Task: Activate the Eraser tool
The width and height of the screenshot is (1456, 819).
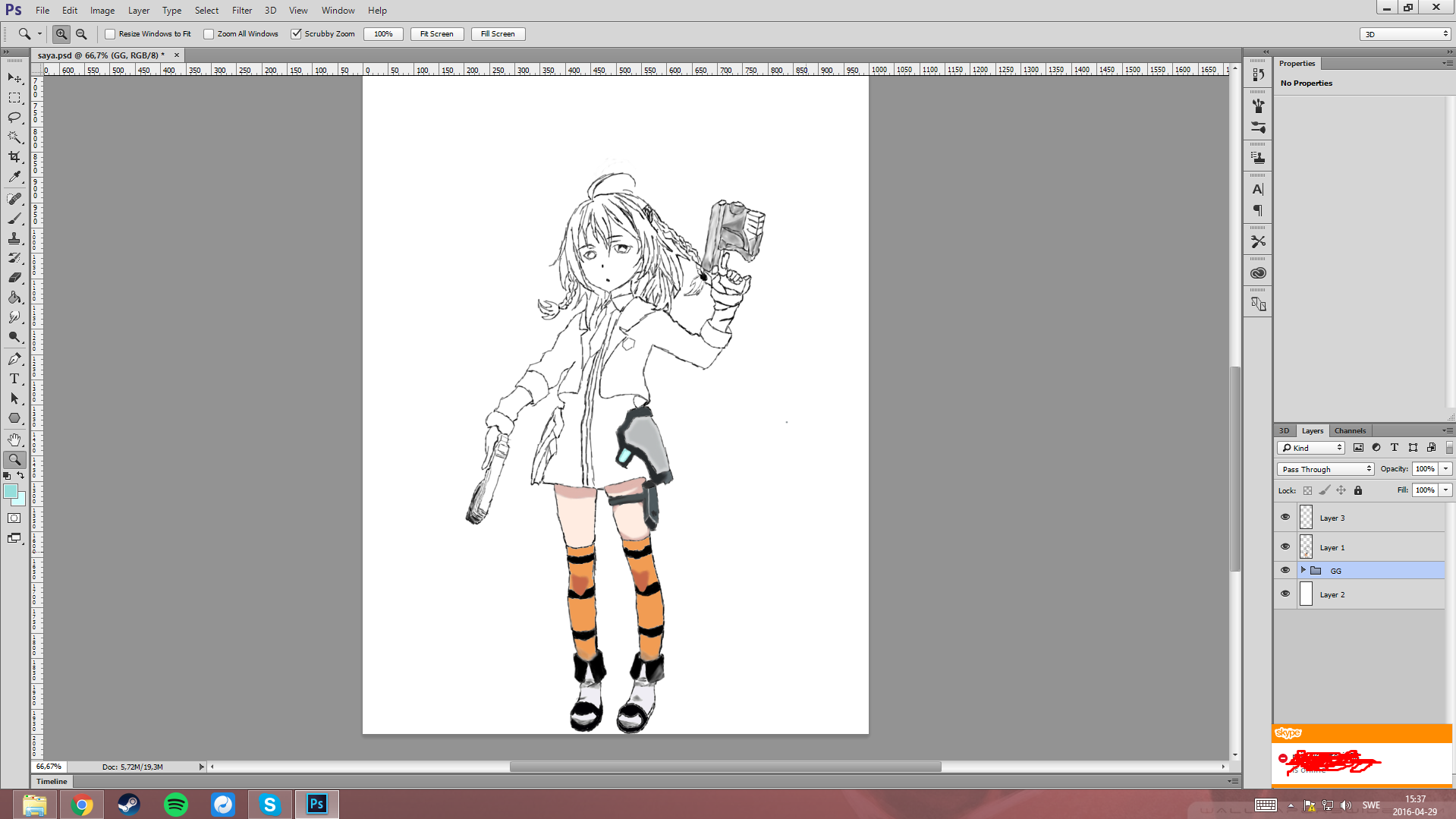Action: [14, 278]
